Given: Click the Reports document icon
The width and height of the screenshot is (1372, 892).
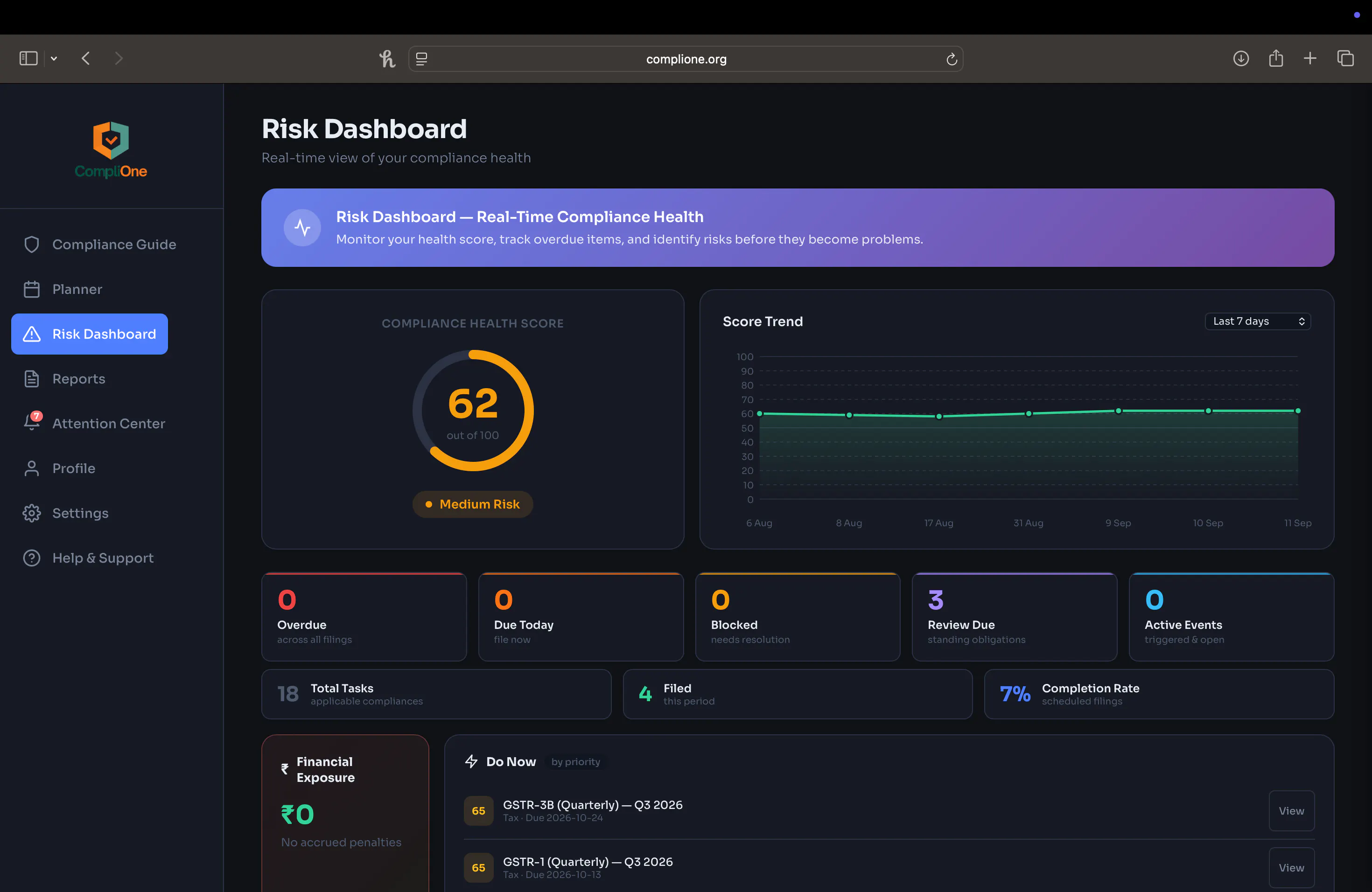Looking at the screenshot, I should pyautogui.click(x=32, y=379).
